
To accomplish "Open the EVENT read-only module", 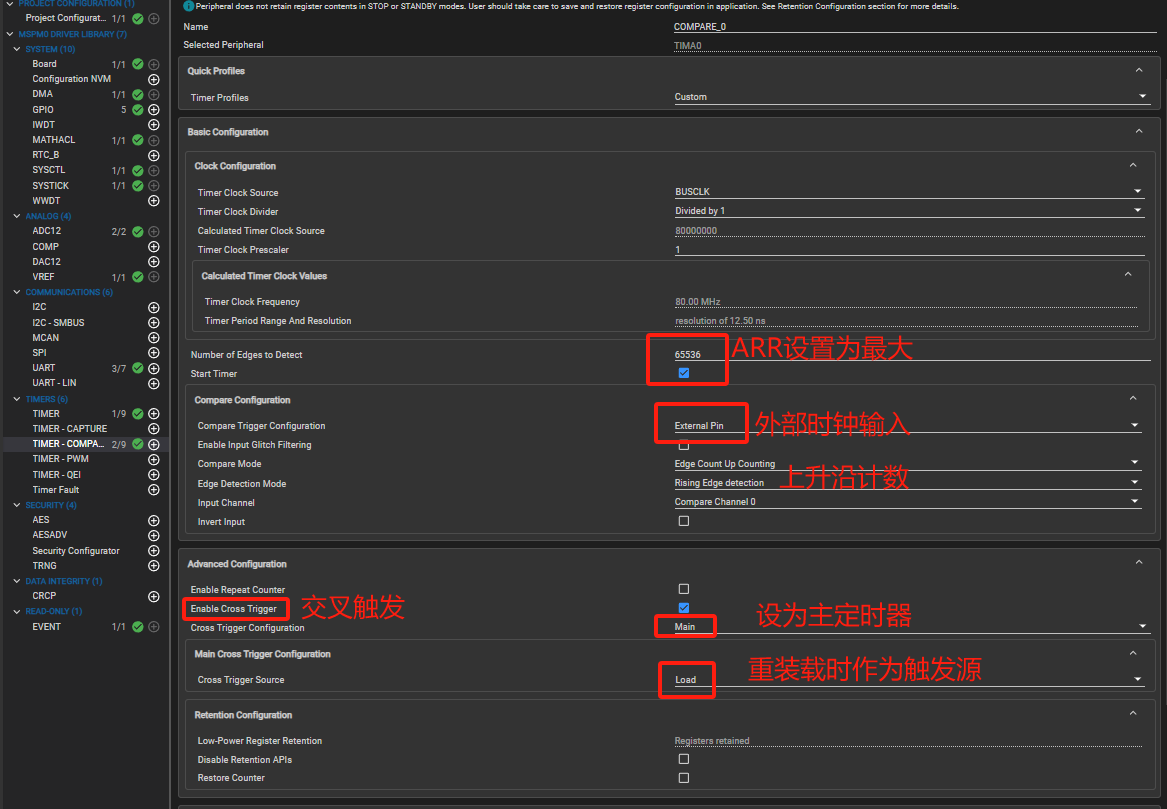I will [x=46, y=627].
